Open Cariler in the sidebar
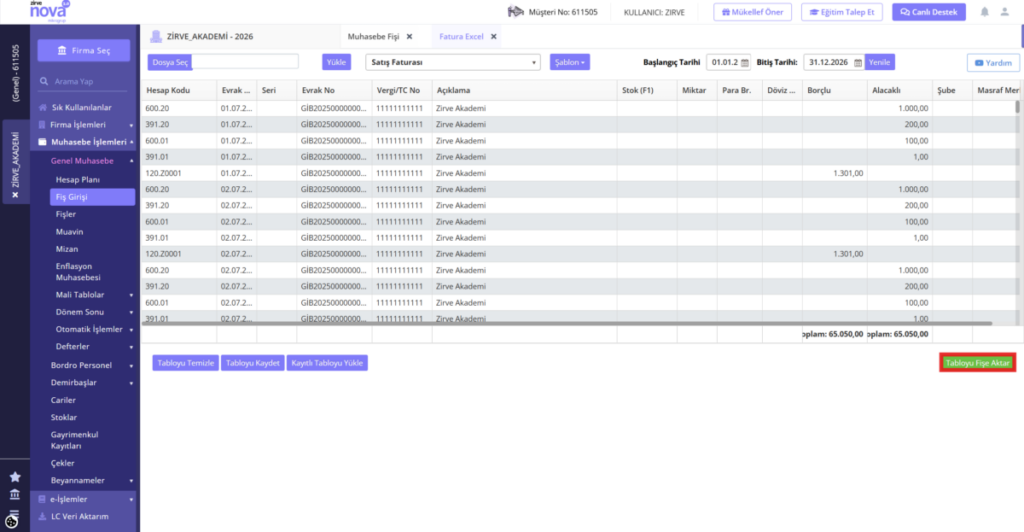 click(63, 400)
